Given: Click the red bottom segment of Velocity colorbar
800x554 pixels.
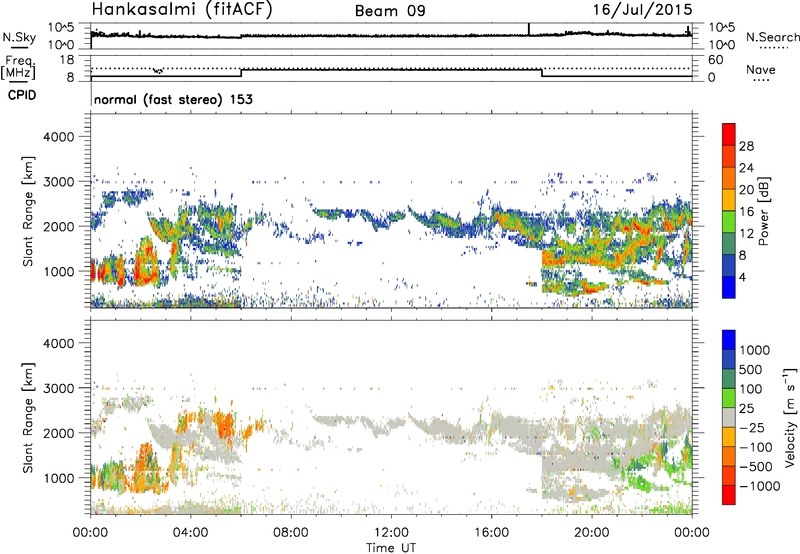Looking at the screenshot, I should coord(729,495).
